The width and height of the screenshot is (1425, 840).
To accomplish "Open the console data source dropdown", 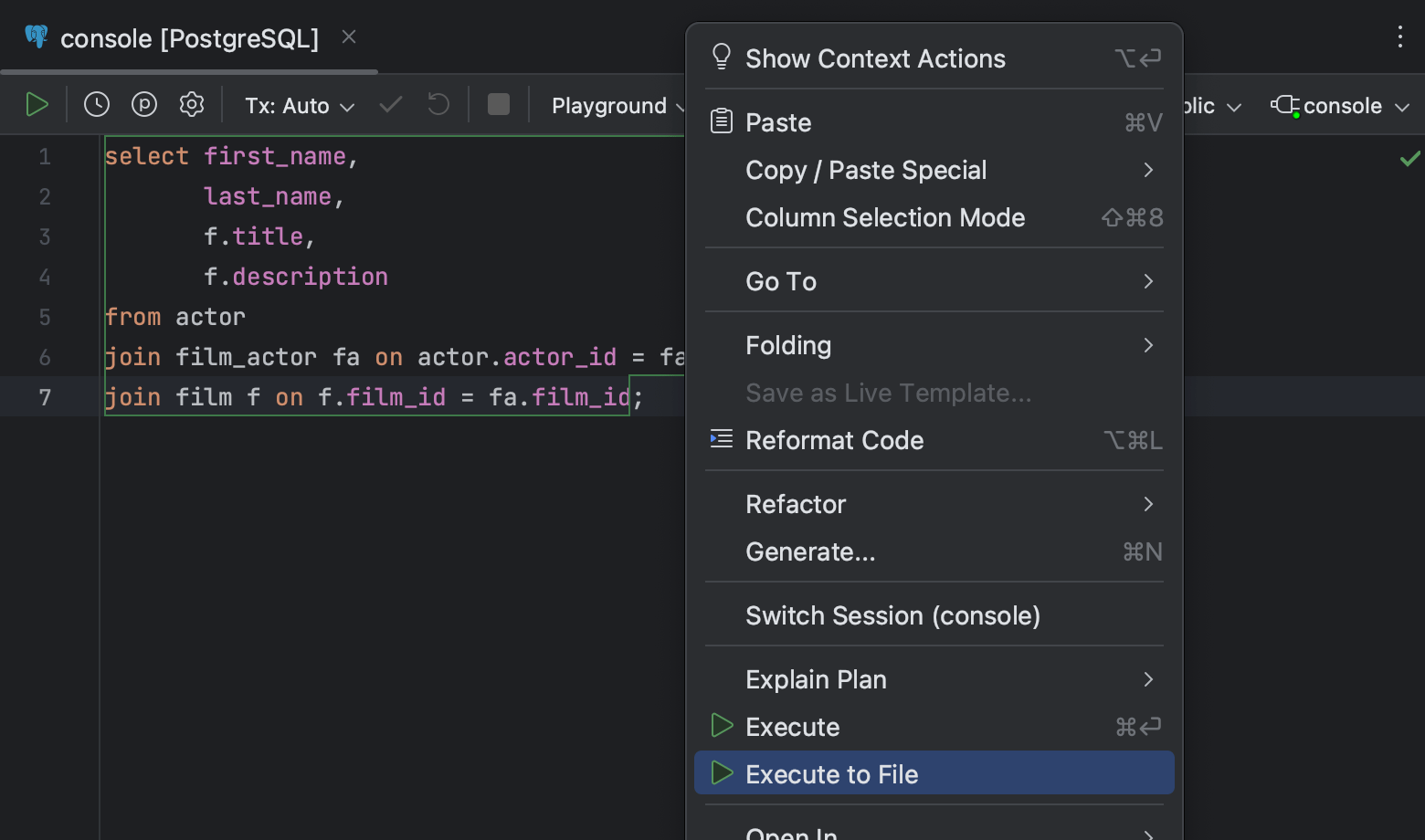I will tap(1338, 105).
